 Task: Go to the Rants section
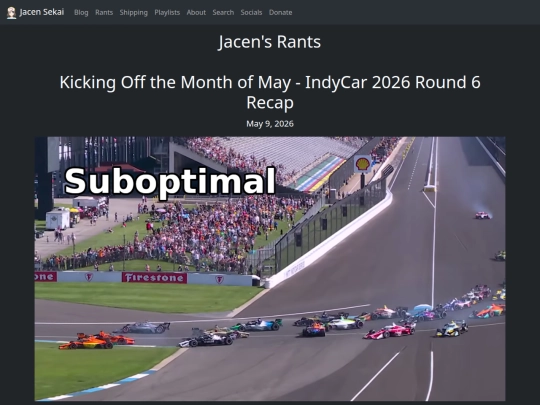[x=104, y=12]
